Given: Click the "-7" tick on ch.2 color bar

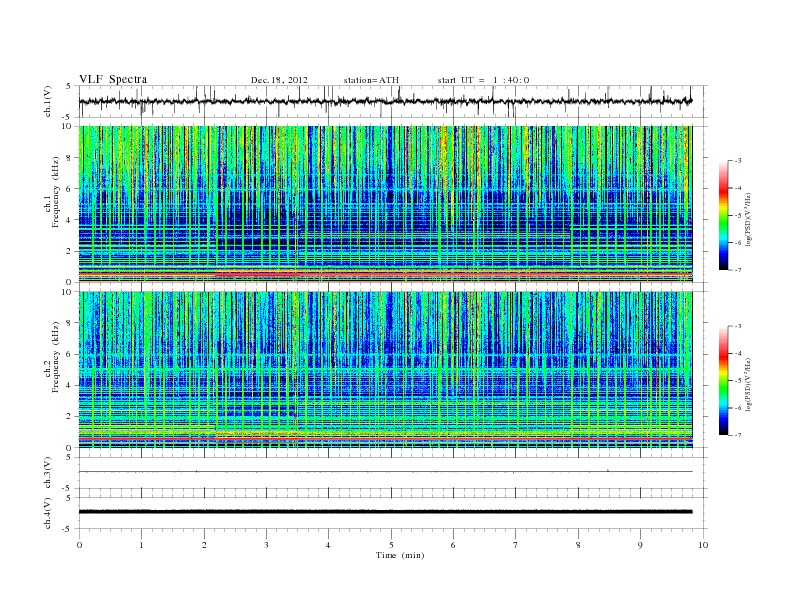Looking at the screenshot, I should point(738,435).
